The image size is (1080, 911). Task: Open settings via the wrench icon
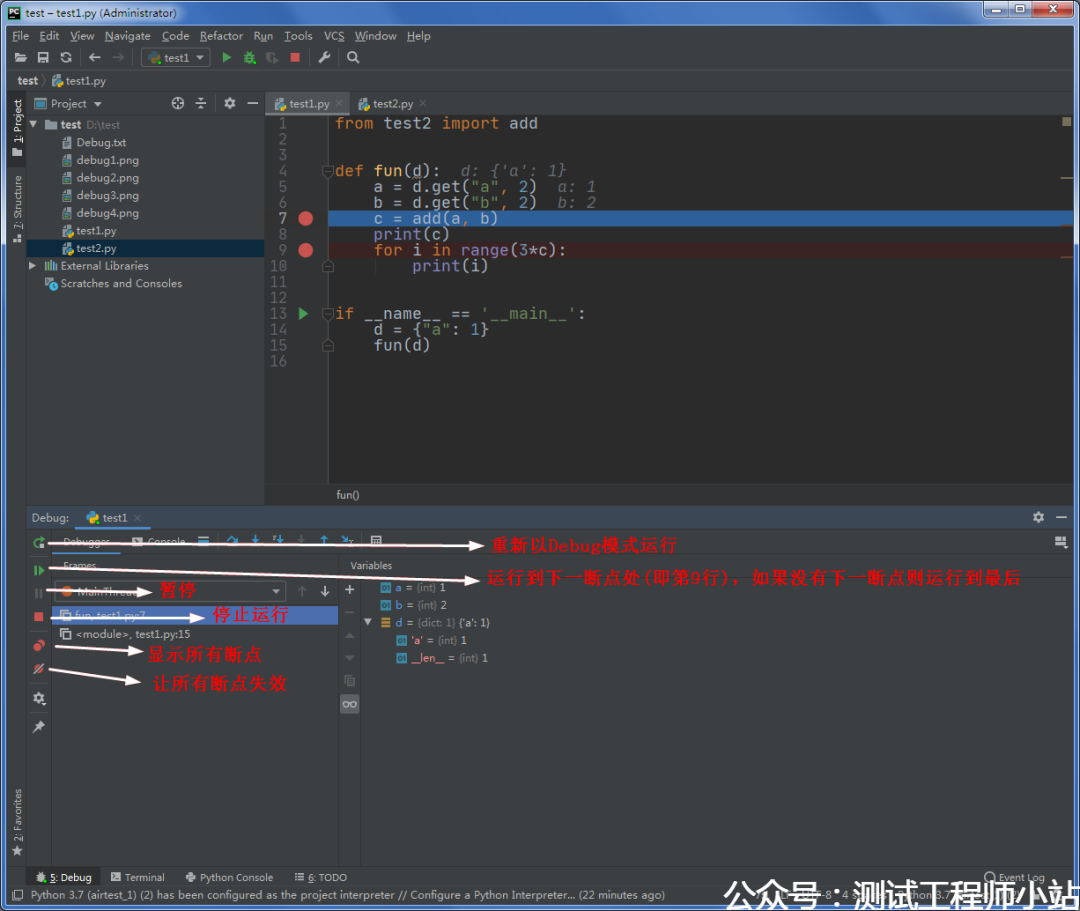tap(324, 58)
